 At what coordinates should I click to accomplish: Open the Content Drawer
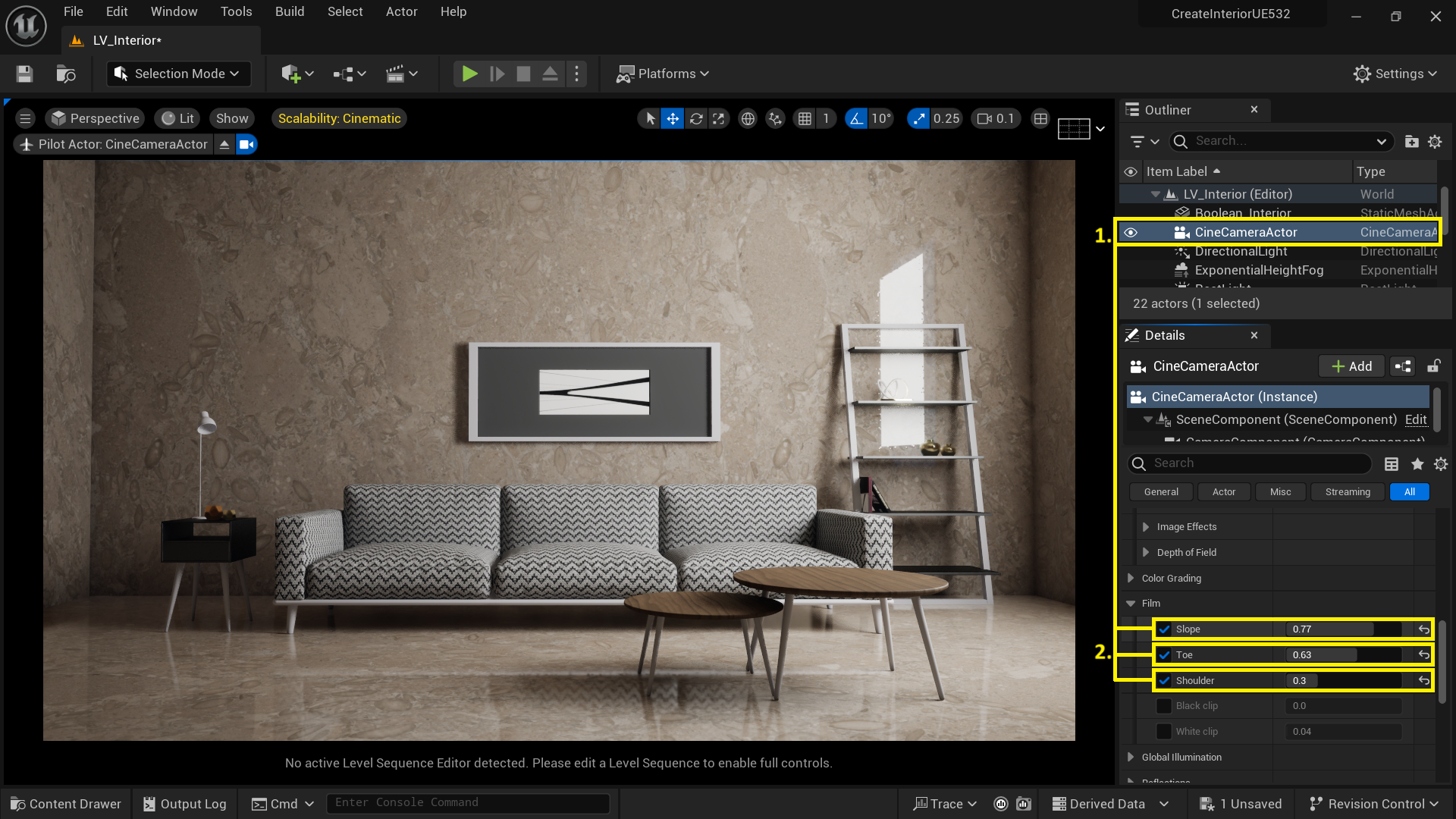tap(65, 803)
